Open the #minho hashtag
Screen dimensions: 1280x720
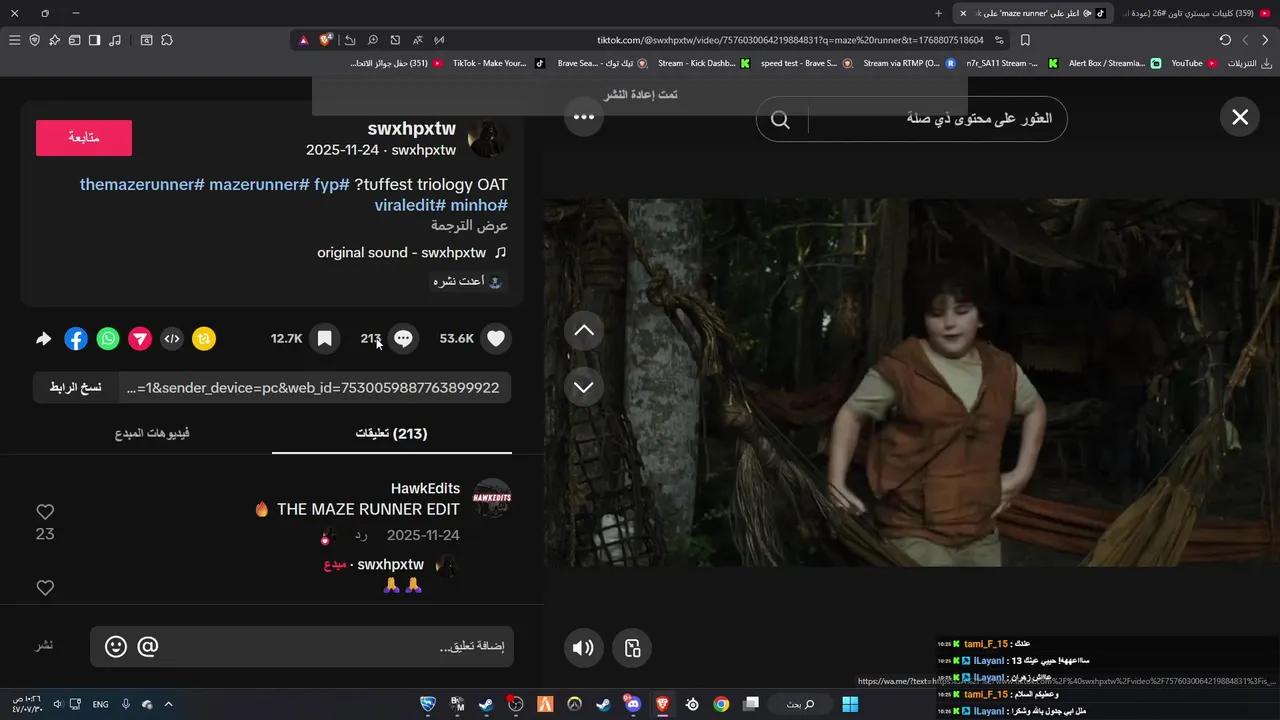(x=479, y=206)
